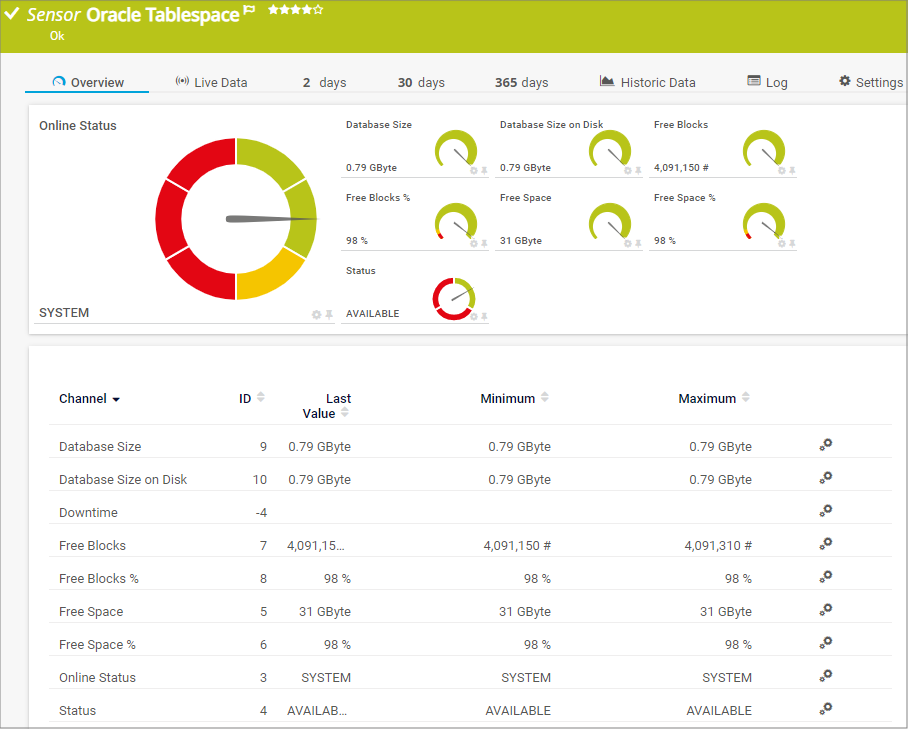Sort table by Channel column arrow
The image size is (908, 729).
tap(116, 400)
